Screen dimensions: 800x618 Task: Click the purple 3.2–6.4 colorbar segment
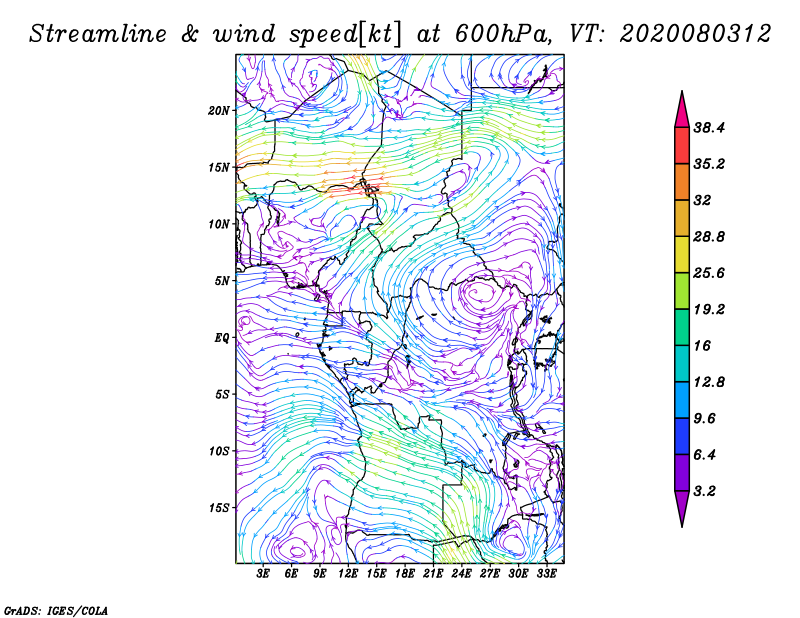682,473
